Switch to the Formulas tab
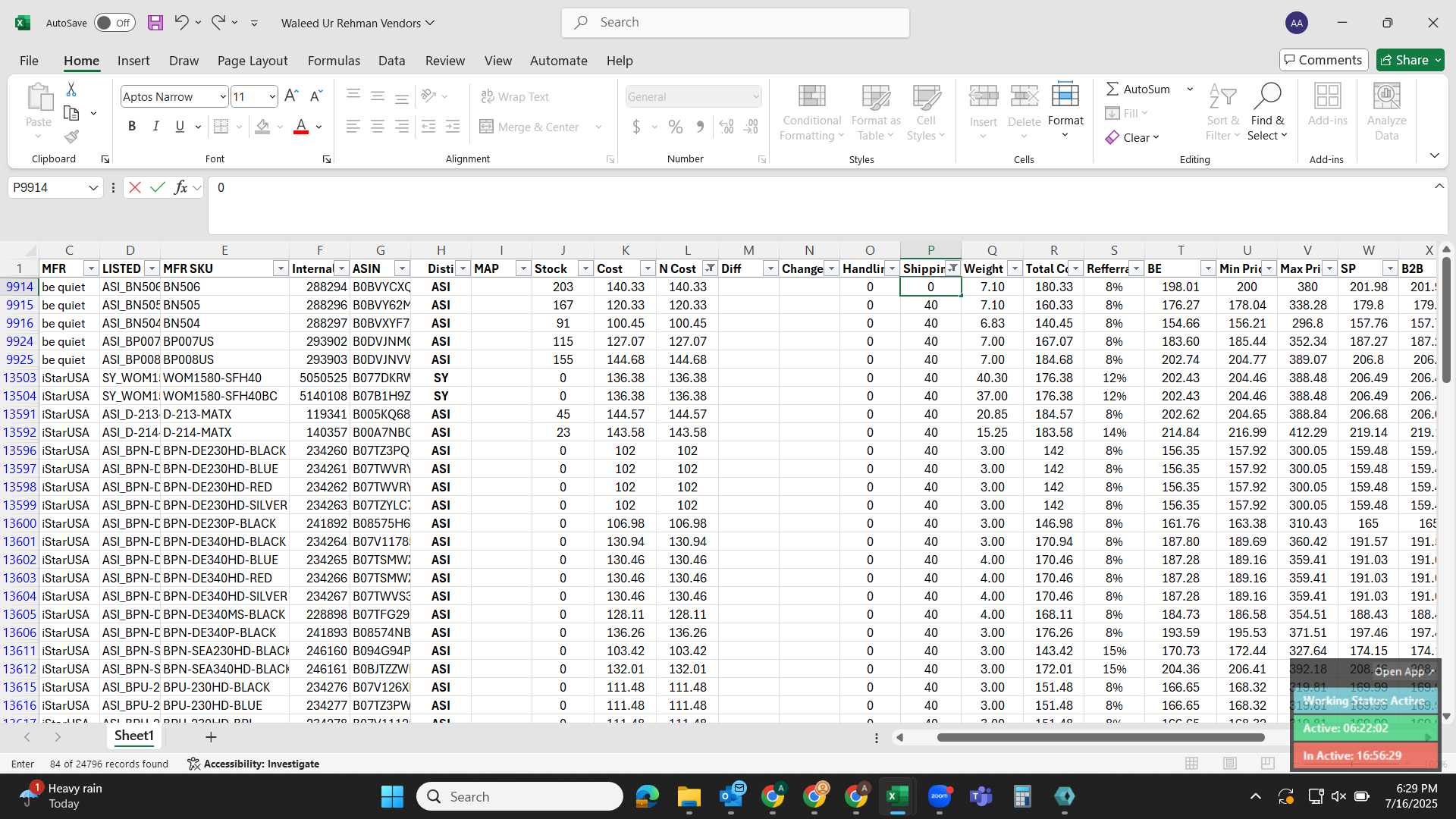 click(x=334, y=61)
